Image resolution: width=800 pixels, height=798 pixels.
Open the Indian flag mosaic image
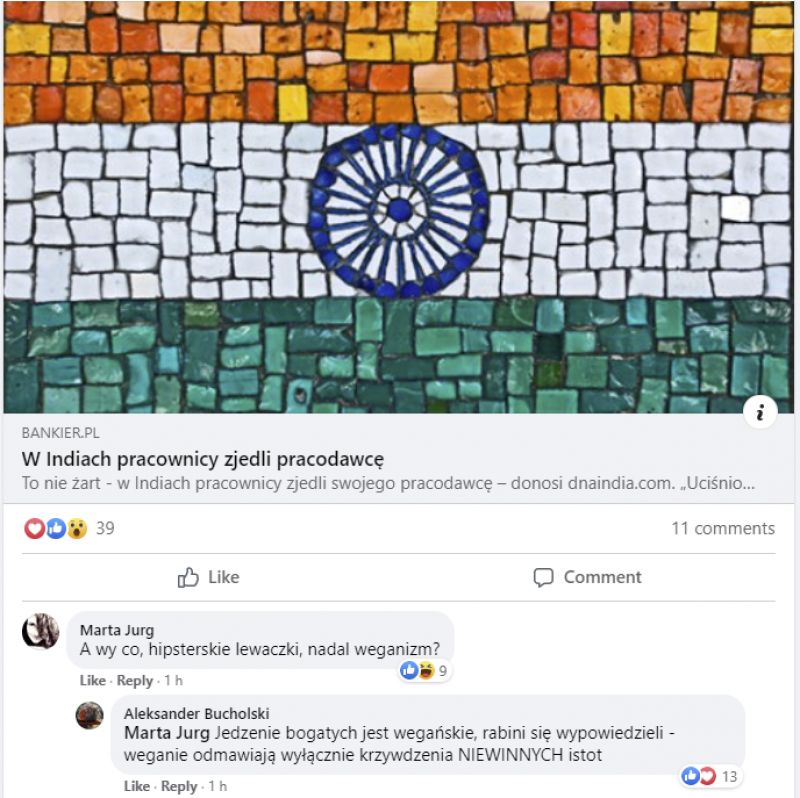399,207
